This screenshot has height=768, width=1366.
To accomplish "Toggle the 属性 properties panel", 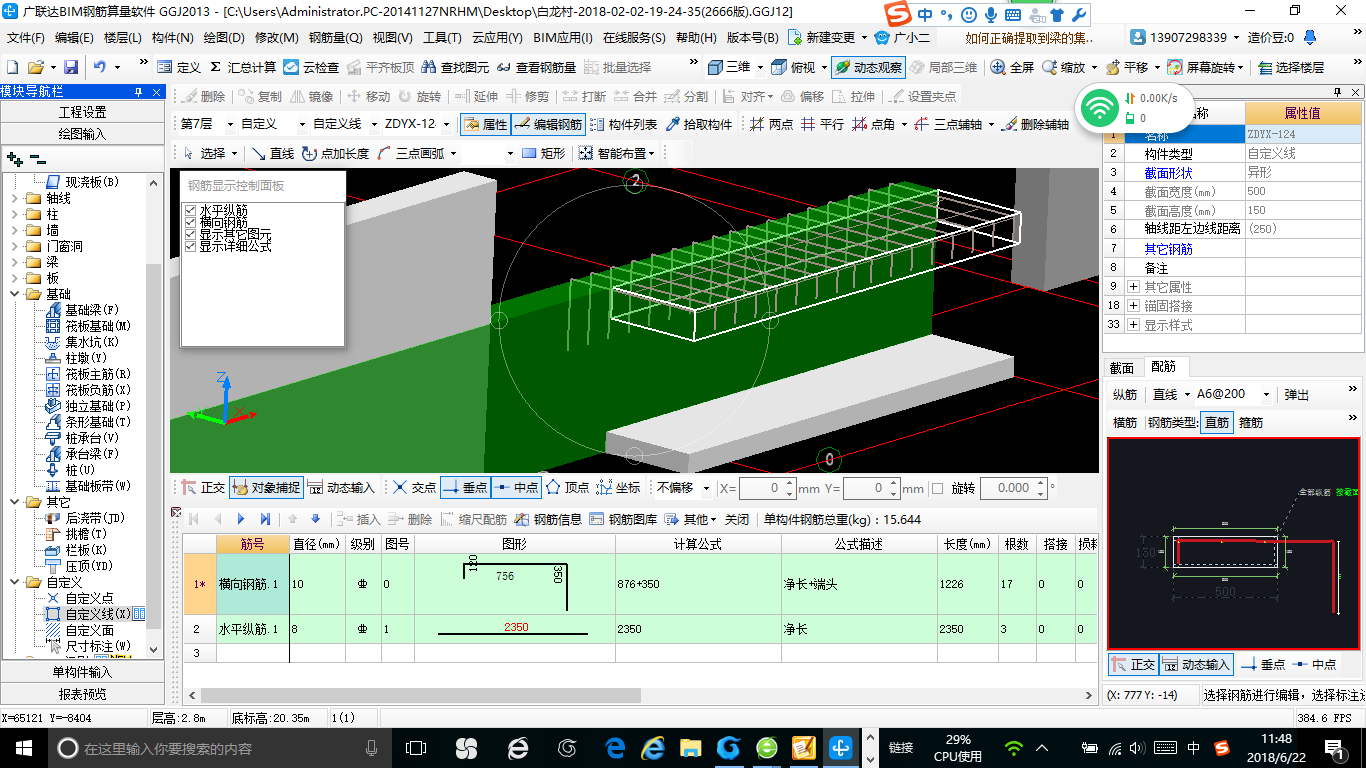I will tap(486, 124).
